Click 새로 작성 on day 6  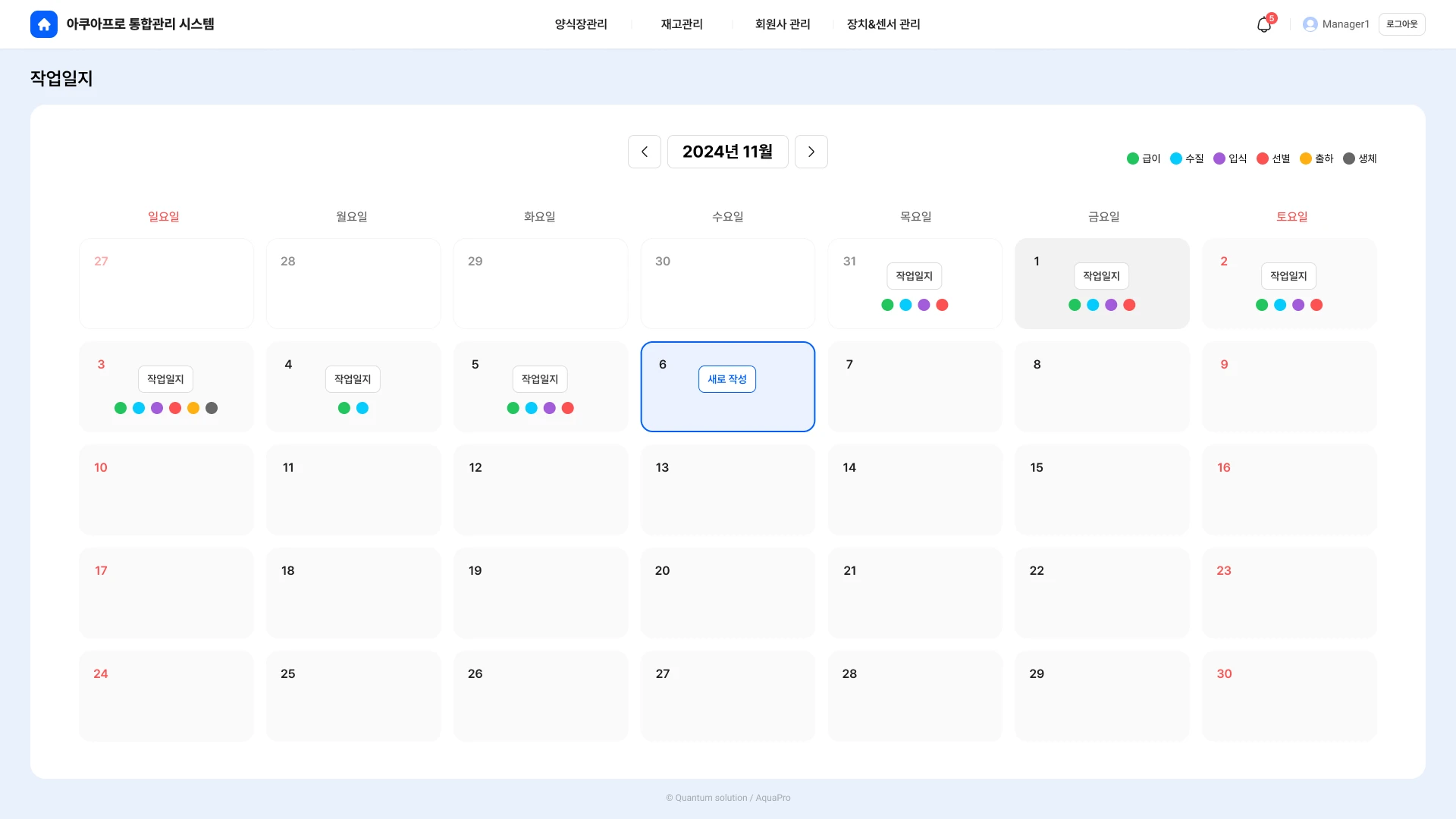(x=727, y=379)
